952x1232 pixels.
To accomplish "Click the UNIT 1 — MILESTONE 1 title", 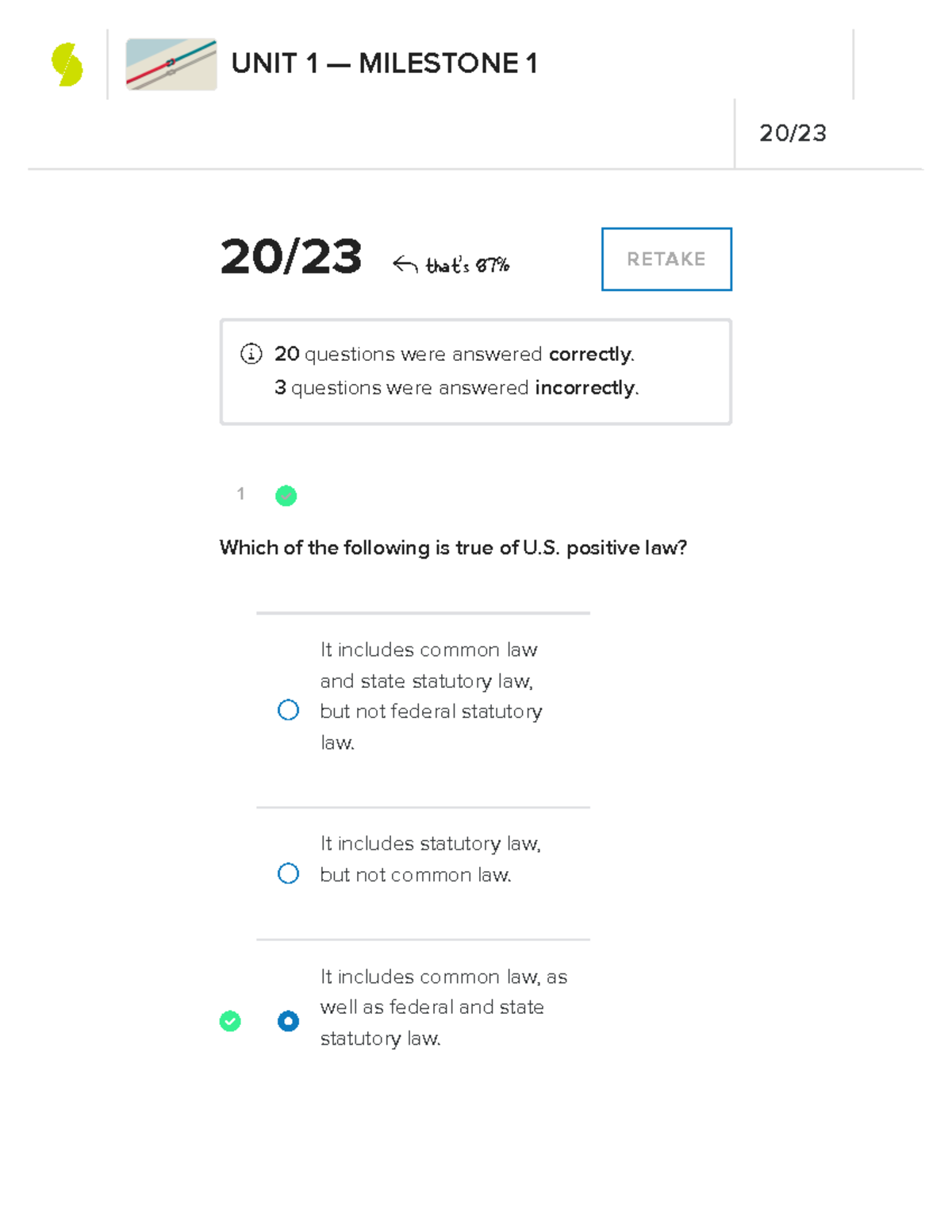I will tap(384, 63).
